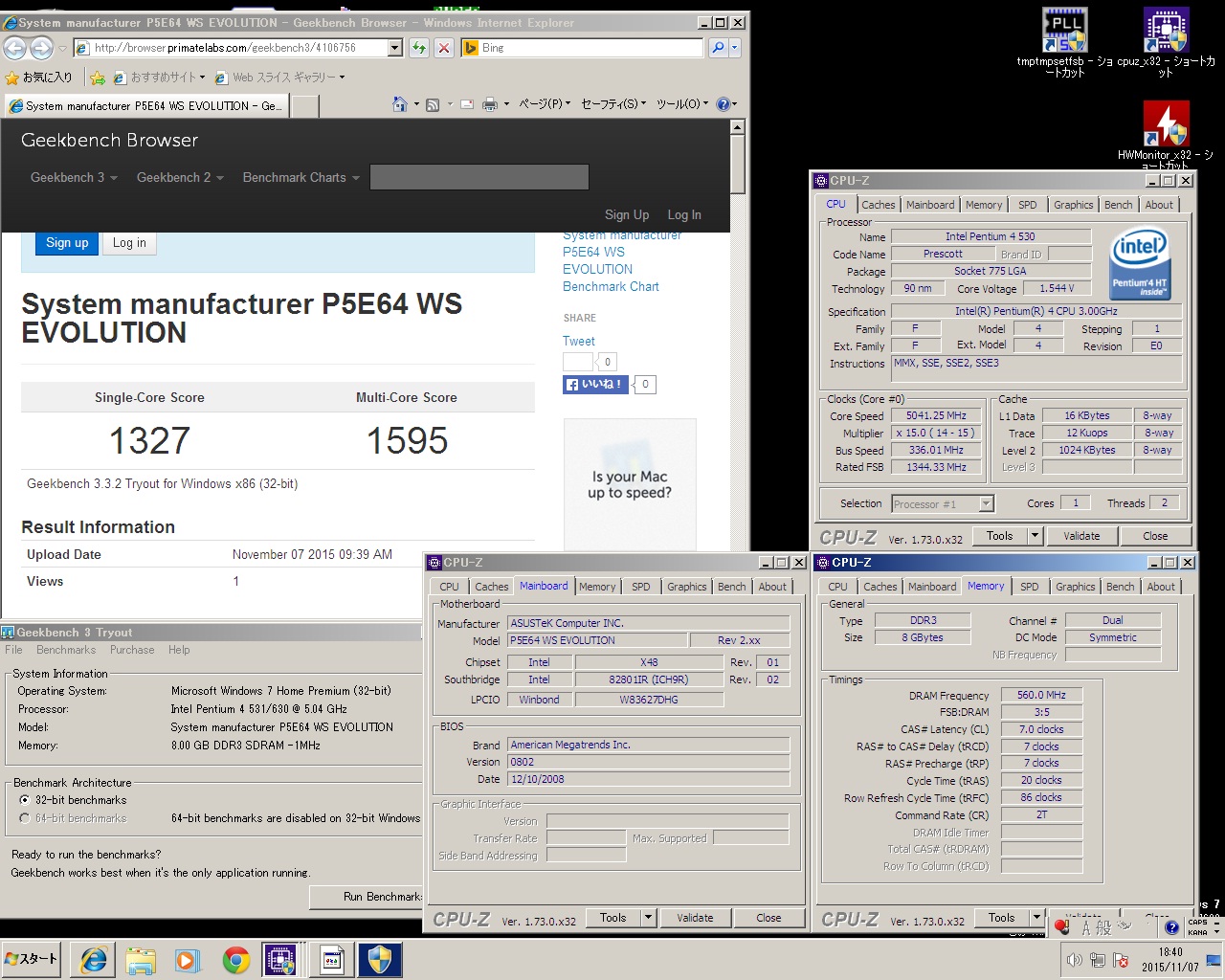Open Tools arrow in CPU-Z Mainboard window

click(x=648, y=918)
